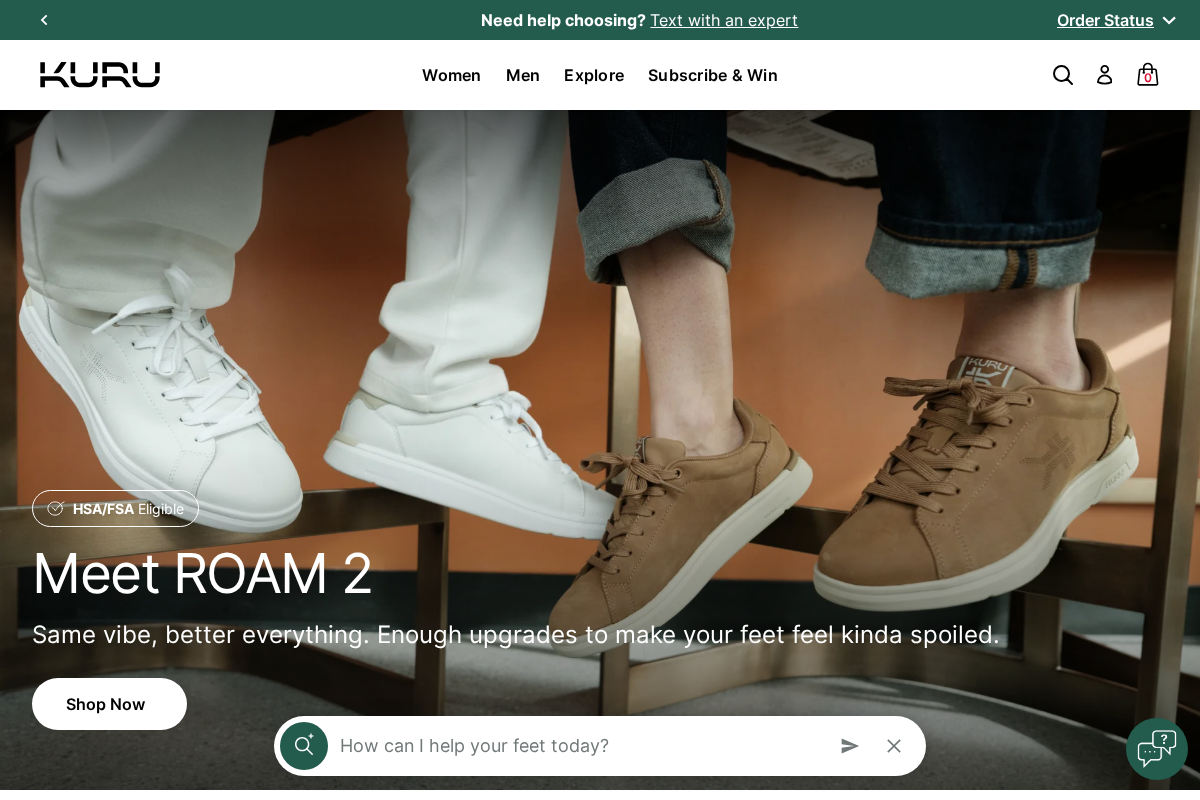Click the HSA/FSA Eligible checkmark badge
The height and width of the screenshot is (800, 1200).
point(56,508)
